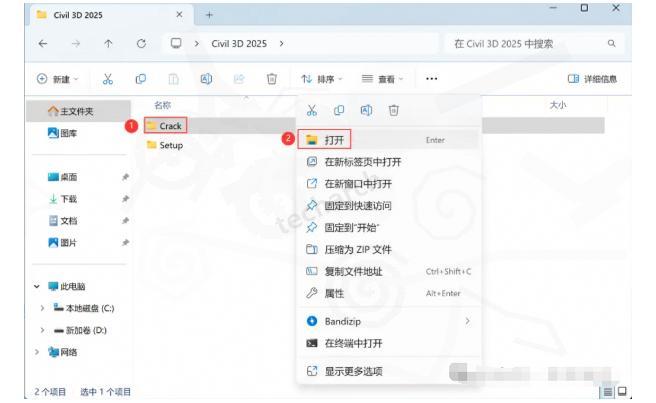Toggle the 详细信息 details pane
This screenshot has width=656, height=403.
(x=592, y=79)
